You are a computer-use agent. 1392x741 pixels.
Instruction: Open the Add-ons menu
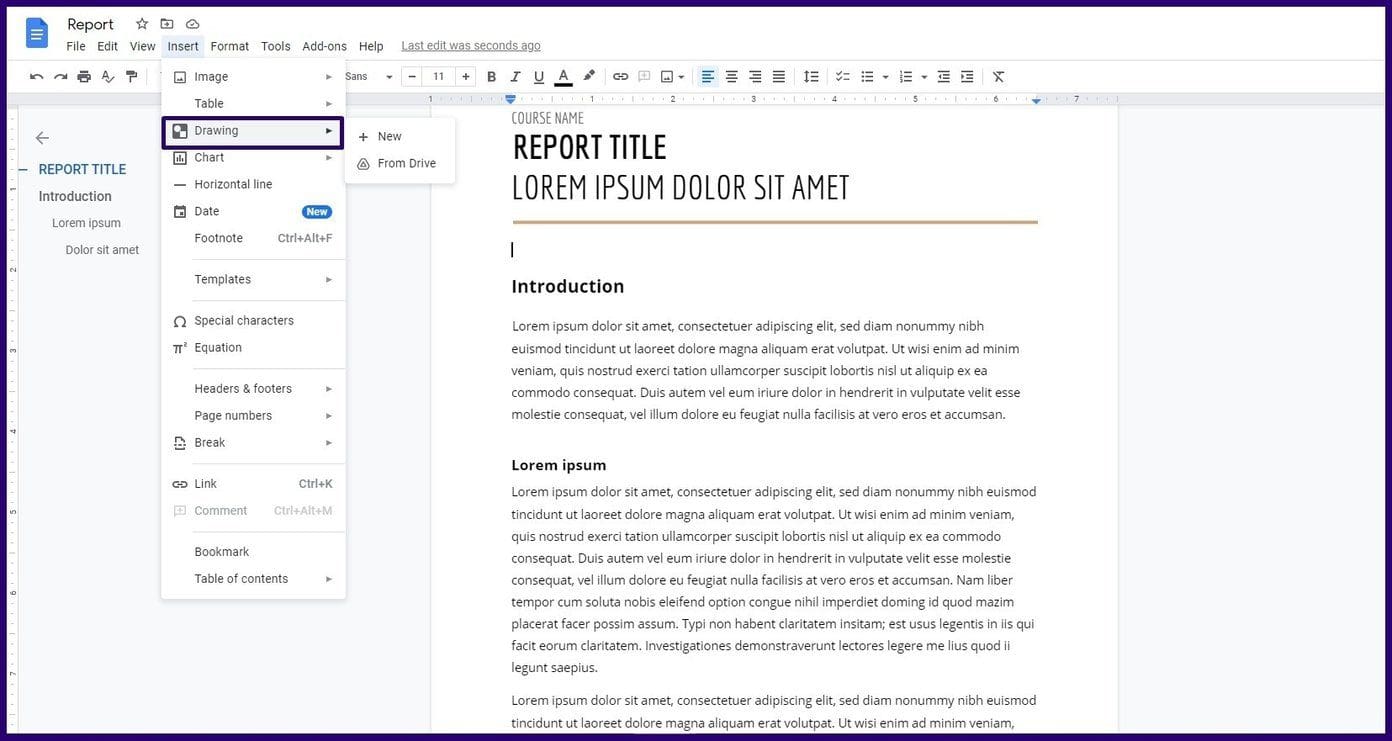[324, 46]
